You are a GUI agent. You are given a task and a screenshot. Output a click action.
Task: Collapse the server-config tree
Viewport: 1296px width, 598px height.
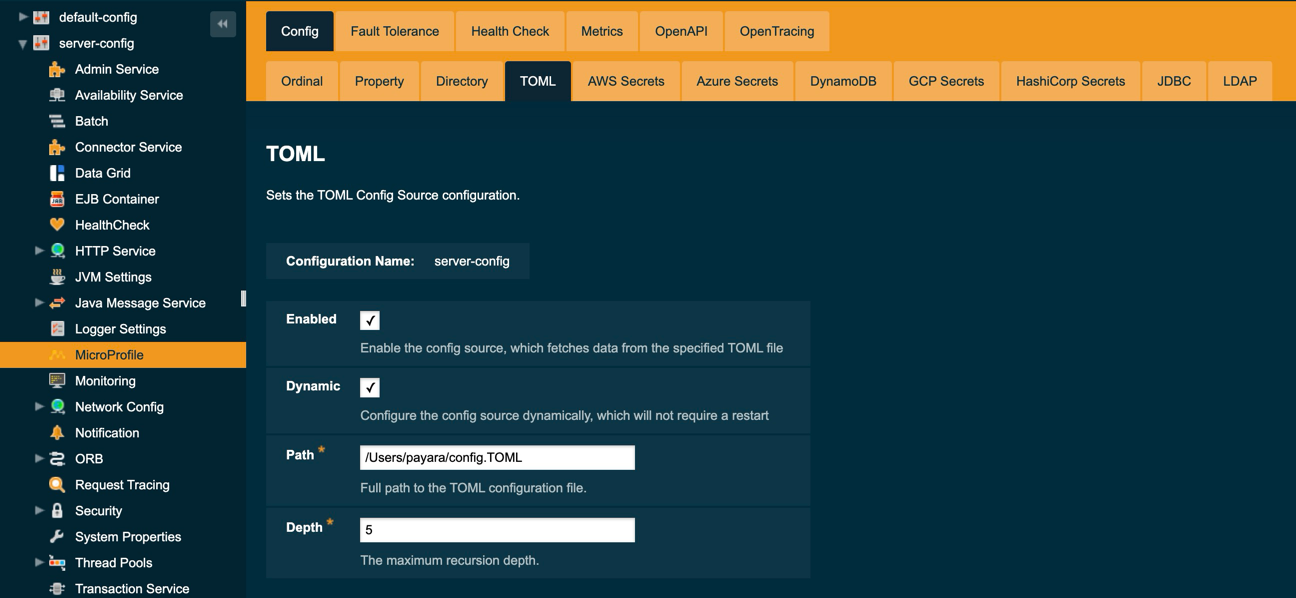pos(22,43)
